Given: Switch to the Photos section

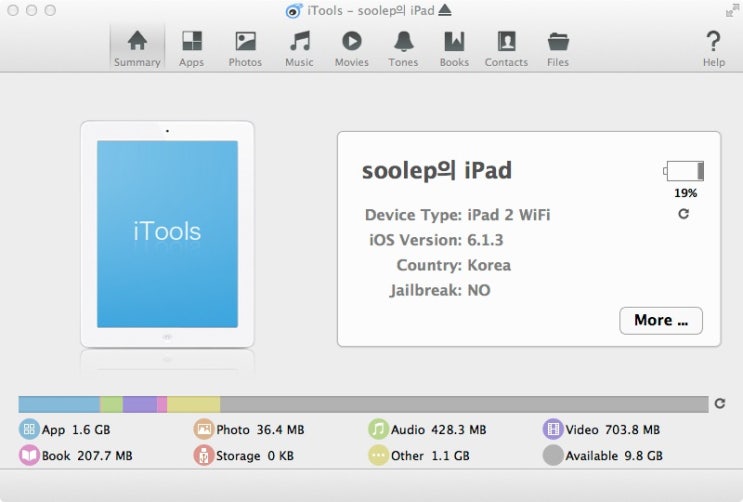Looking at the screenshot, I should [x=245, y=48].
